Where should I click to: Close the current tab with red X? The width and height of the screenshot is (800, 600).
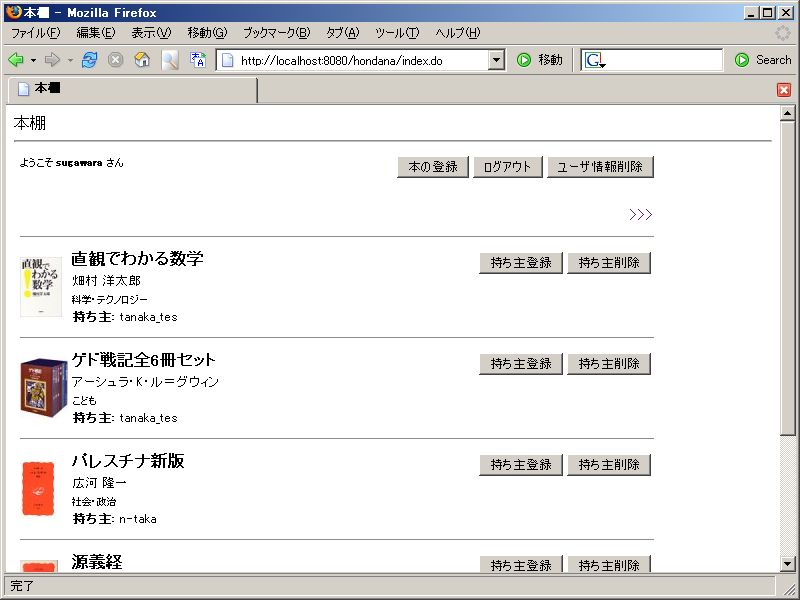[x=784, y=90]
